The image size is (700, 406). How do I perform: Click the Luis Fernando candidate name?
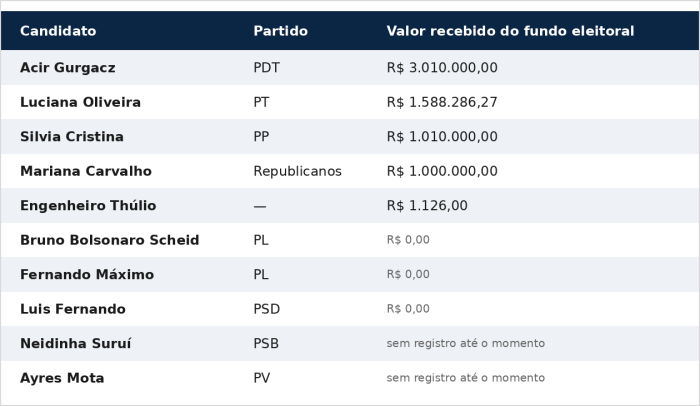73,309
